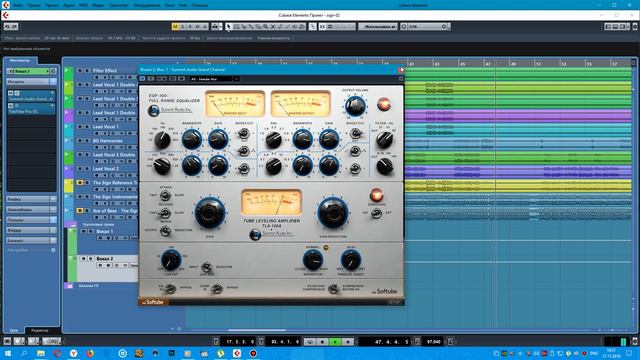Switch to the Редактор tab at bottom
The height and width of the screenshot is (360, 640).
[40, 330]
